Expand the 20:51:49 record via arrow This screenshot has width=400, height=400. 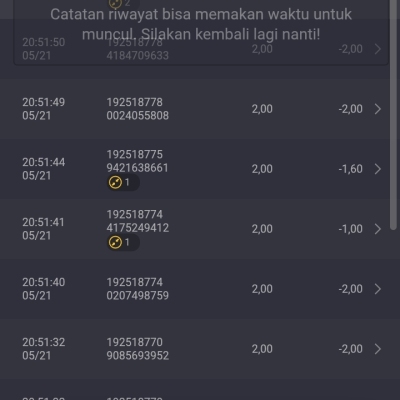pos(378,109)
